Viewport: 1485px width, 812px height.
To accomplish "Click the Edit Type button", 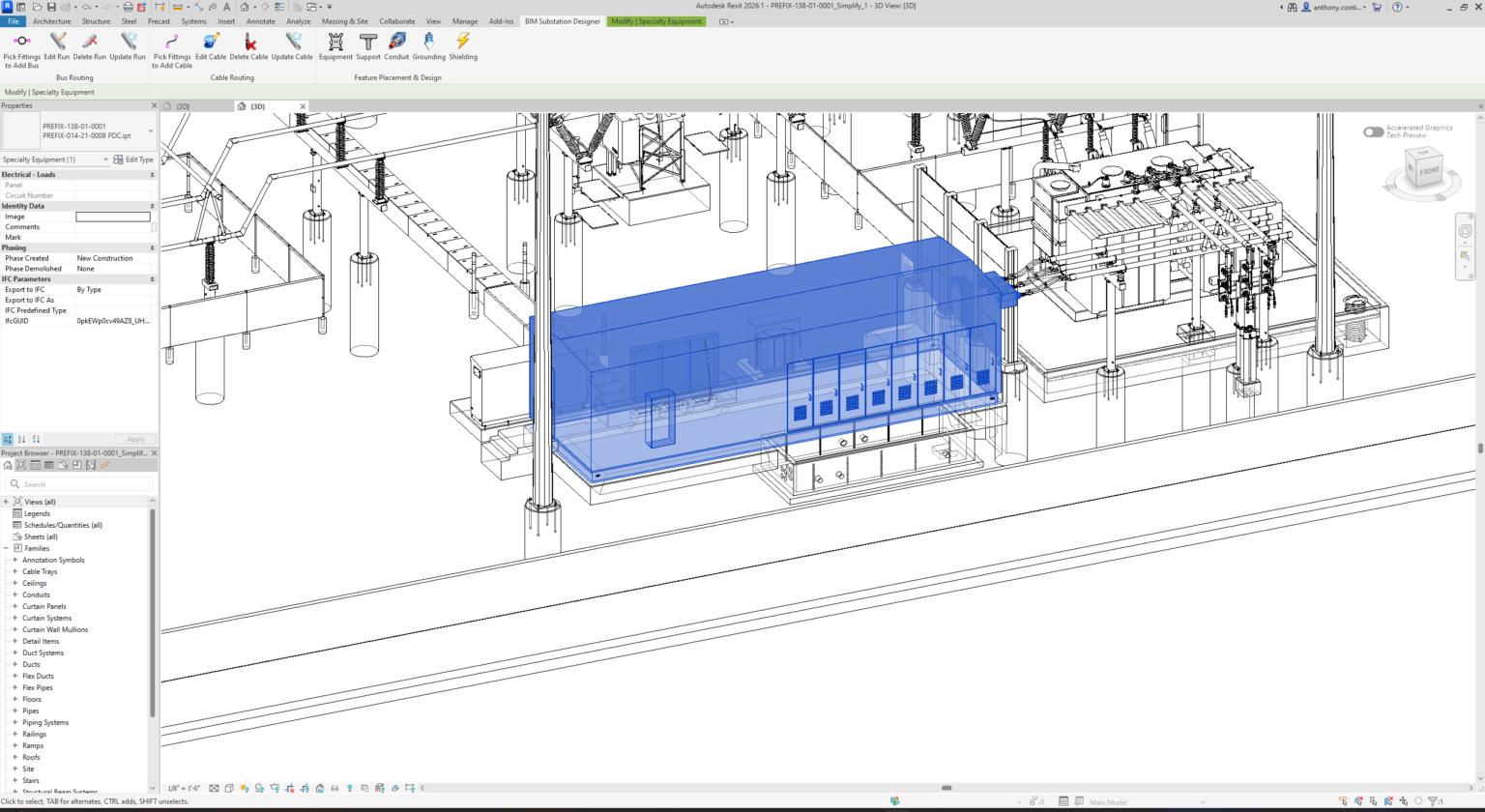I will [133, 159].
